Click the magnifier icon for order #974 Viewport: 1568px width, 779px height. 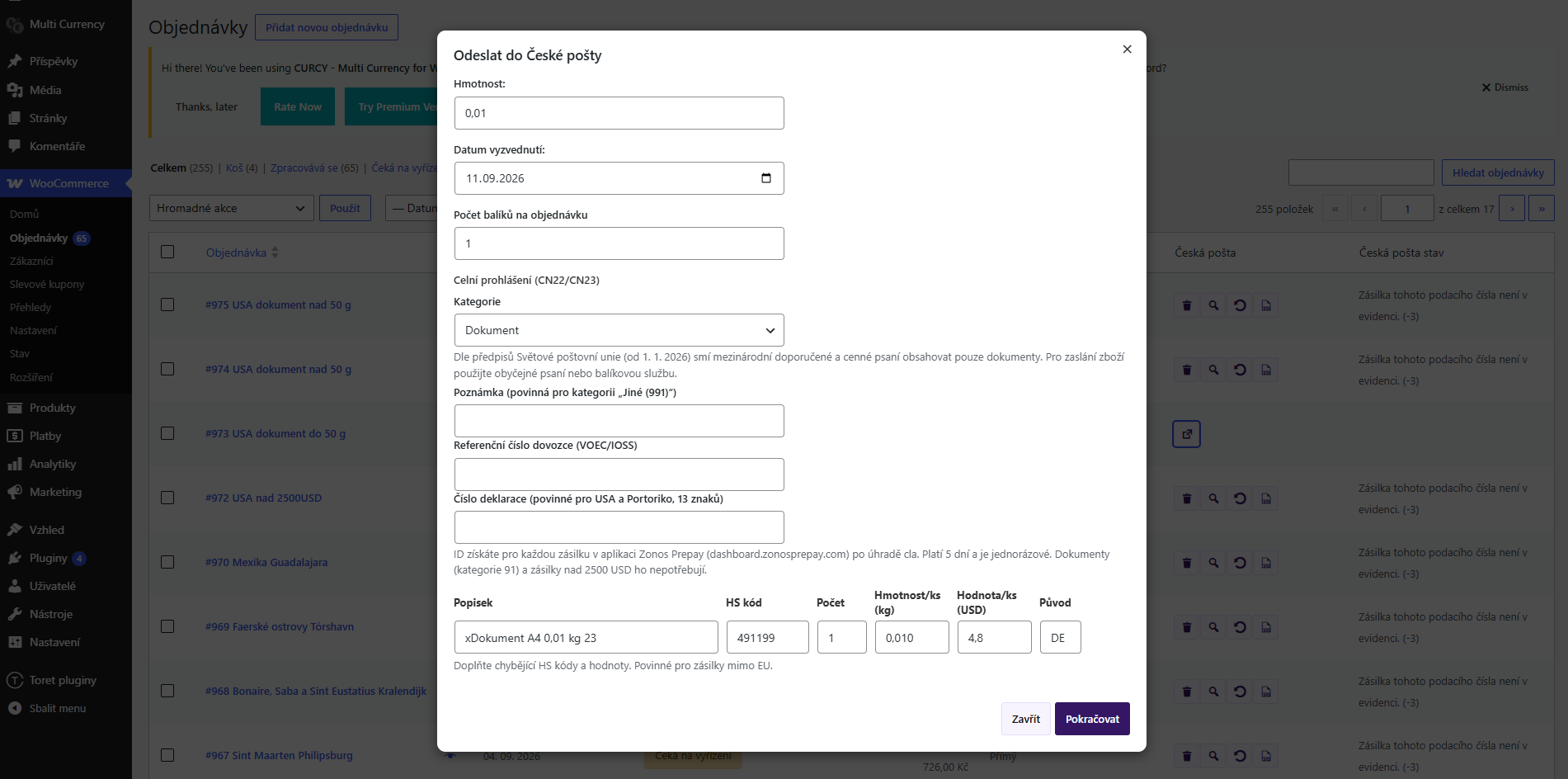point(1213,370)
